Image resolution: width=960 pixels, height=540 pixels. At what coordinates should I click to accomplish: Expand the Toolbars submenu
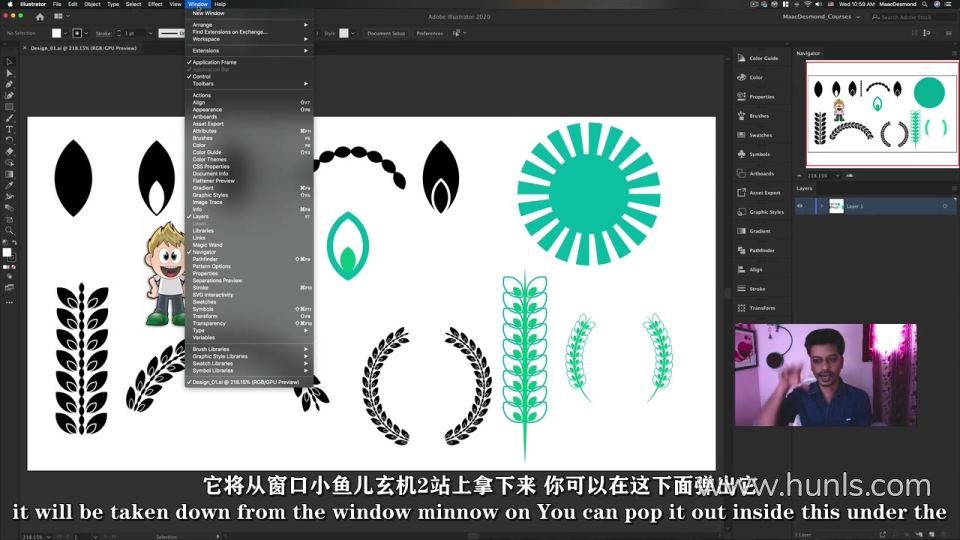coord(249,84)
